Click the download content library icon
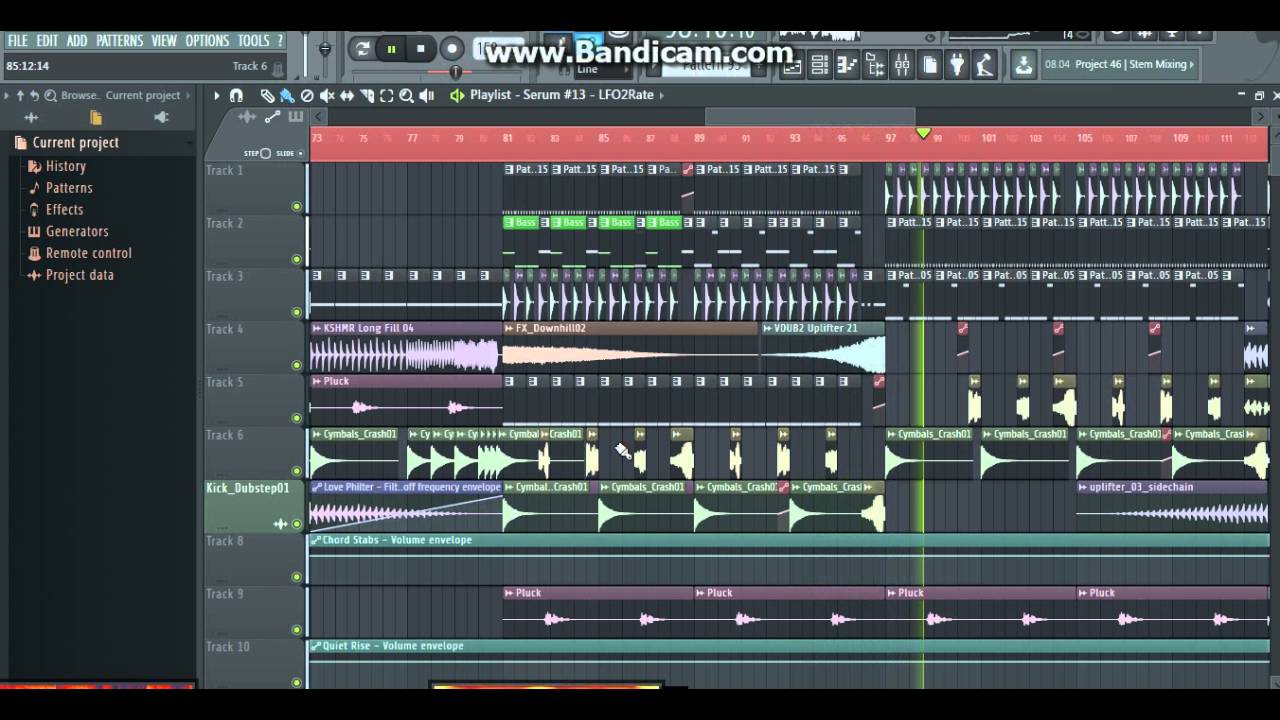Screen dimensions: 1280x720 [1023, 66]
